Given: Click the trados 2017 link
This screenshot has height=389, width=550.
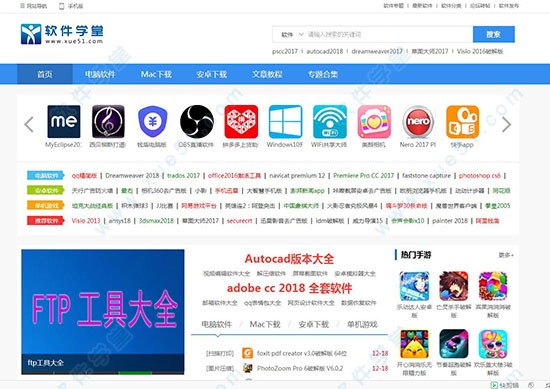Looking at the screenshot, I should pyautogui.click(x=183, y=175).
